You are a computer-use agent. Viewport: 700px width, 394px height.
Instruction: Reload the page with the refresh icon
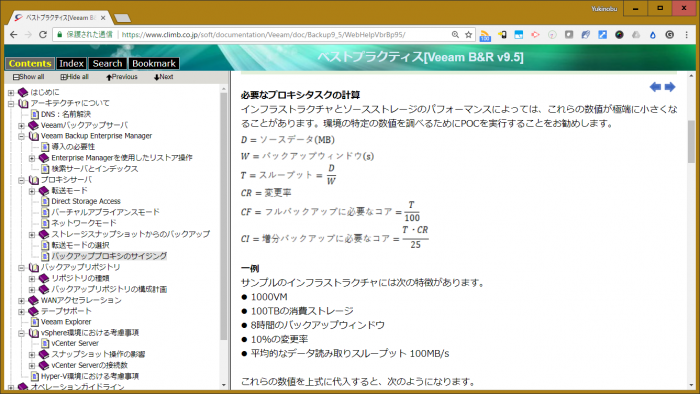click(x=42, y=35)
